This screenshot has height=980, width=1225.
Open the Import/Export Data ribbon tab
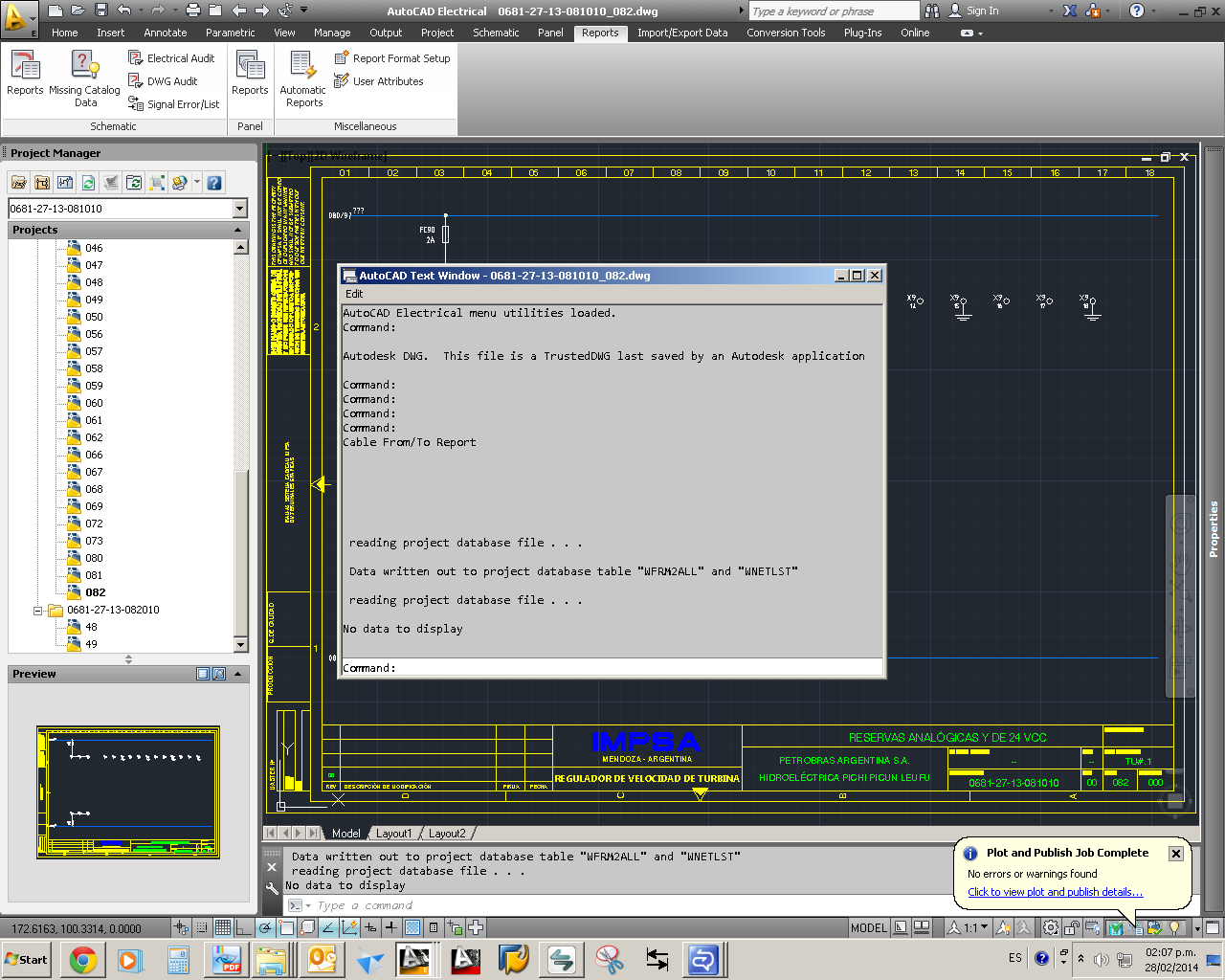click(682, 33)
